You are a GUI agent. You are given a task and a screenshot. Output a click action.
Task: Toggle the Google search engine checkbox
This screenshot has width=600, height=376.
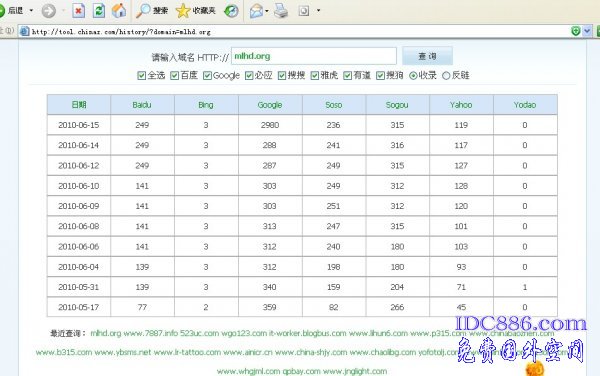click(x=207, y=75)
